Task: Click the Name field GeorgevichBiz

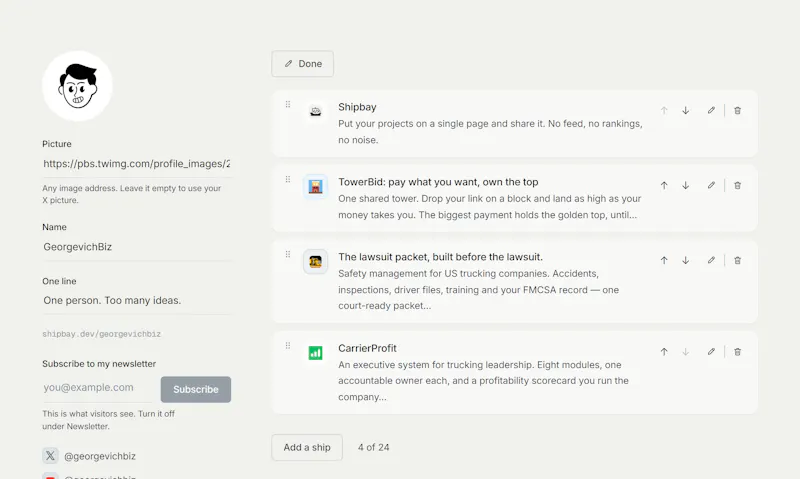Action: point(137,247)
